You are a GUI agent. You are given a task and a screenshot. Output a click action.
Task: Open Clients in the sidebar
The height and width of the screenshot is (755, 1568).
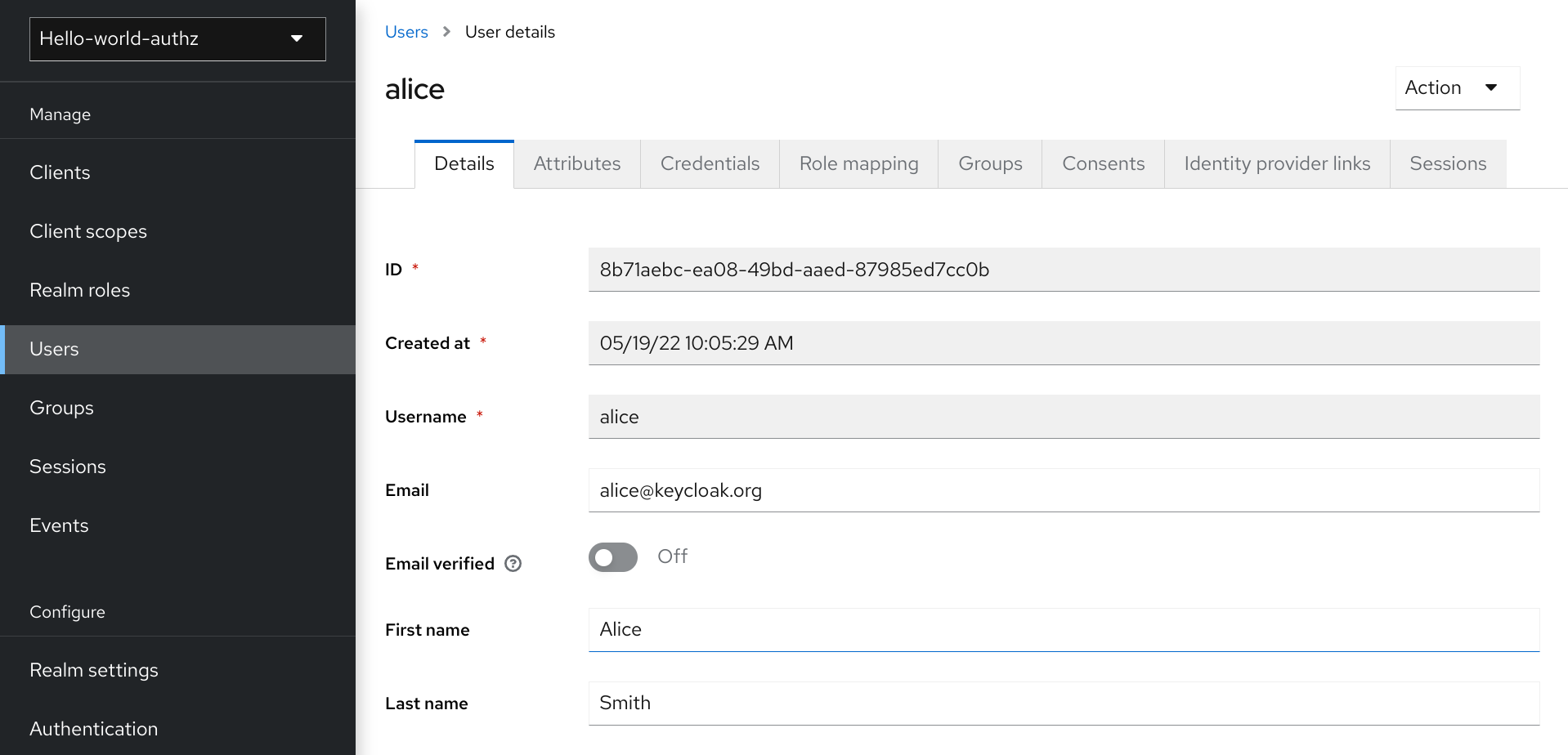60,172
